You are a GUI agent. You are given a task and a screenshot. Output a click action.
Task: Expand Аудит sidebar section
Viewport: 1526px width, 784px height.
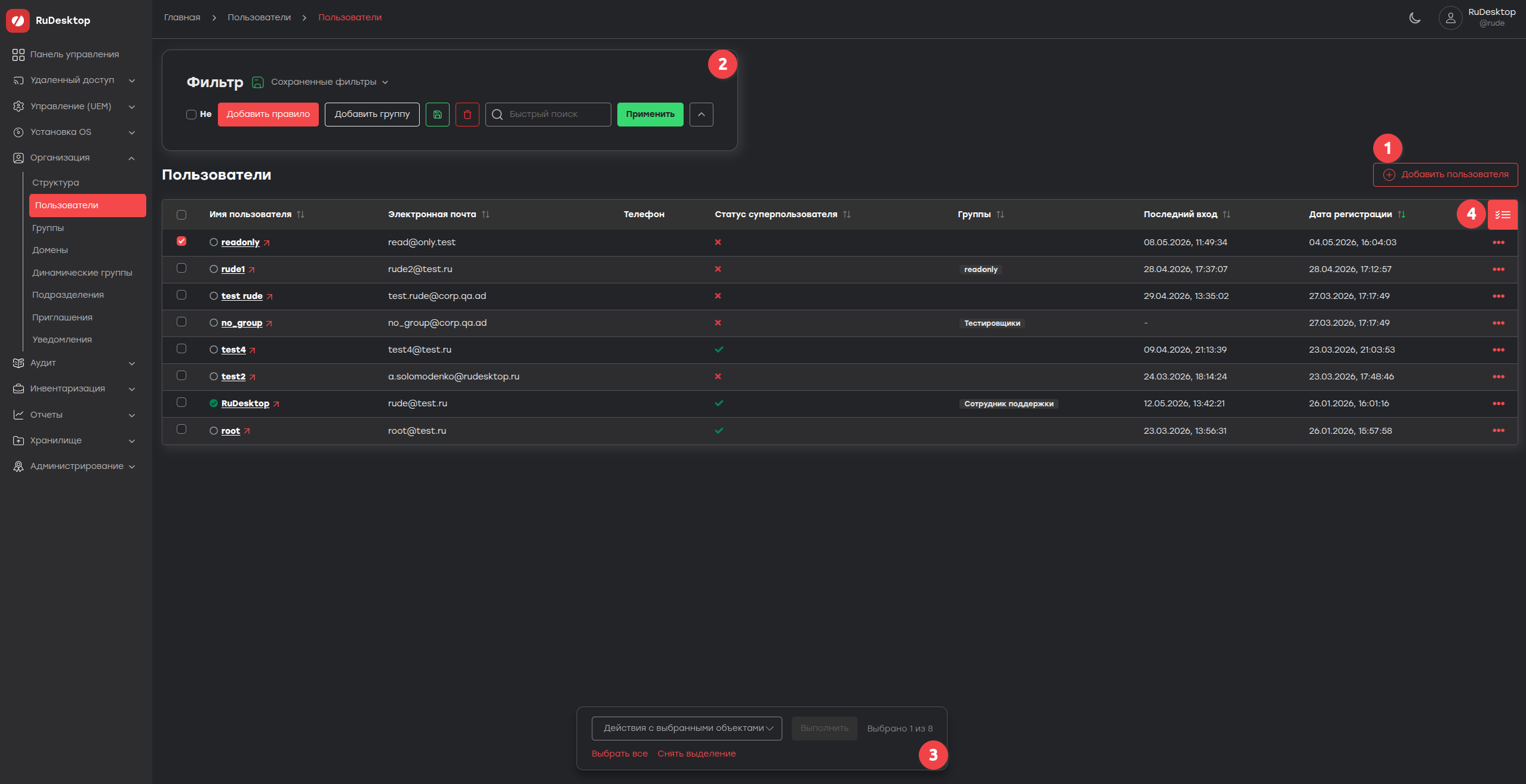(74, 363)
